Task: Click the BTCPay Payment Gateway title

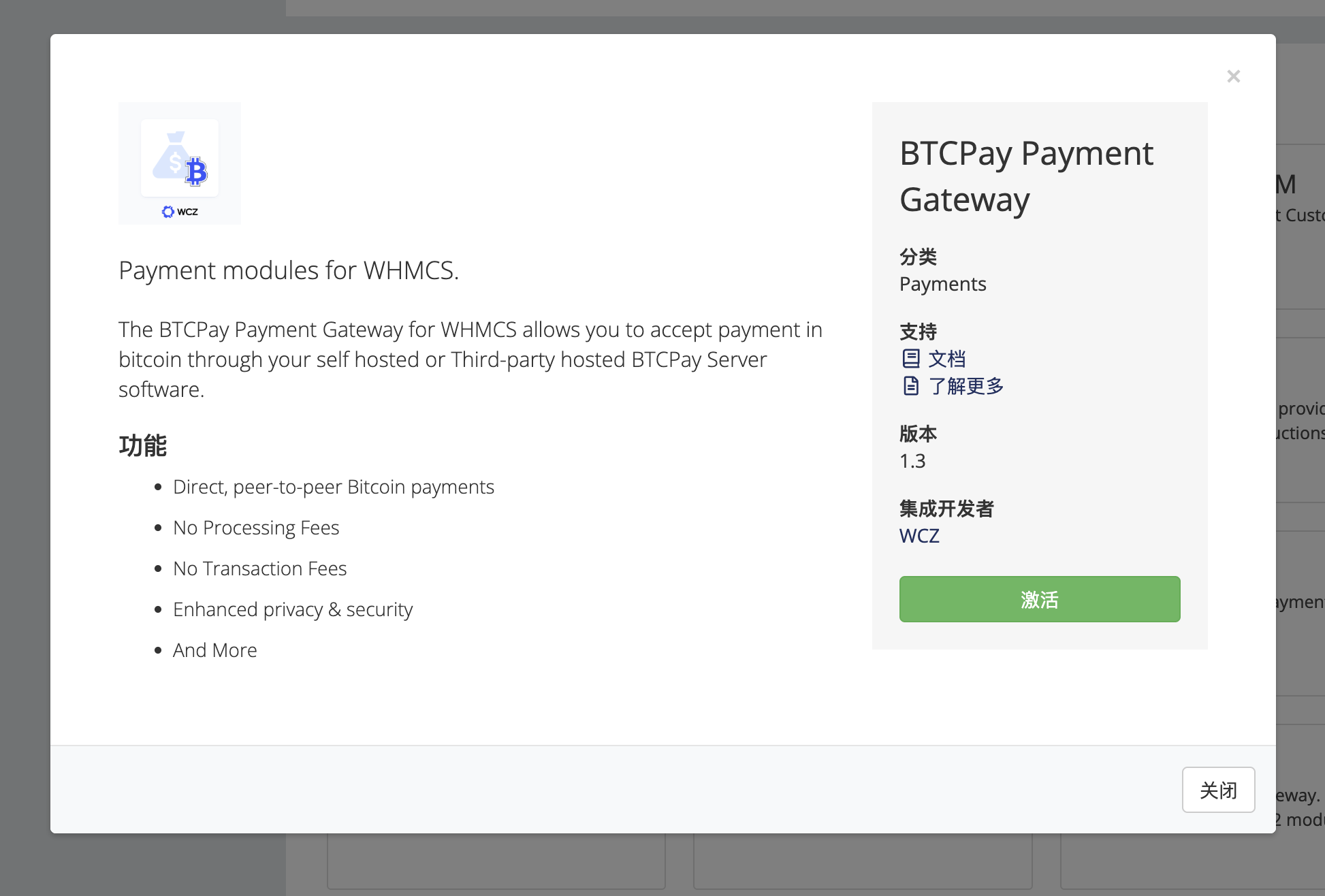Action: 1026,176
